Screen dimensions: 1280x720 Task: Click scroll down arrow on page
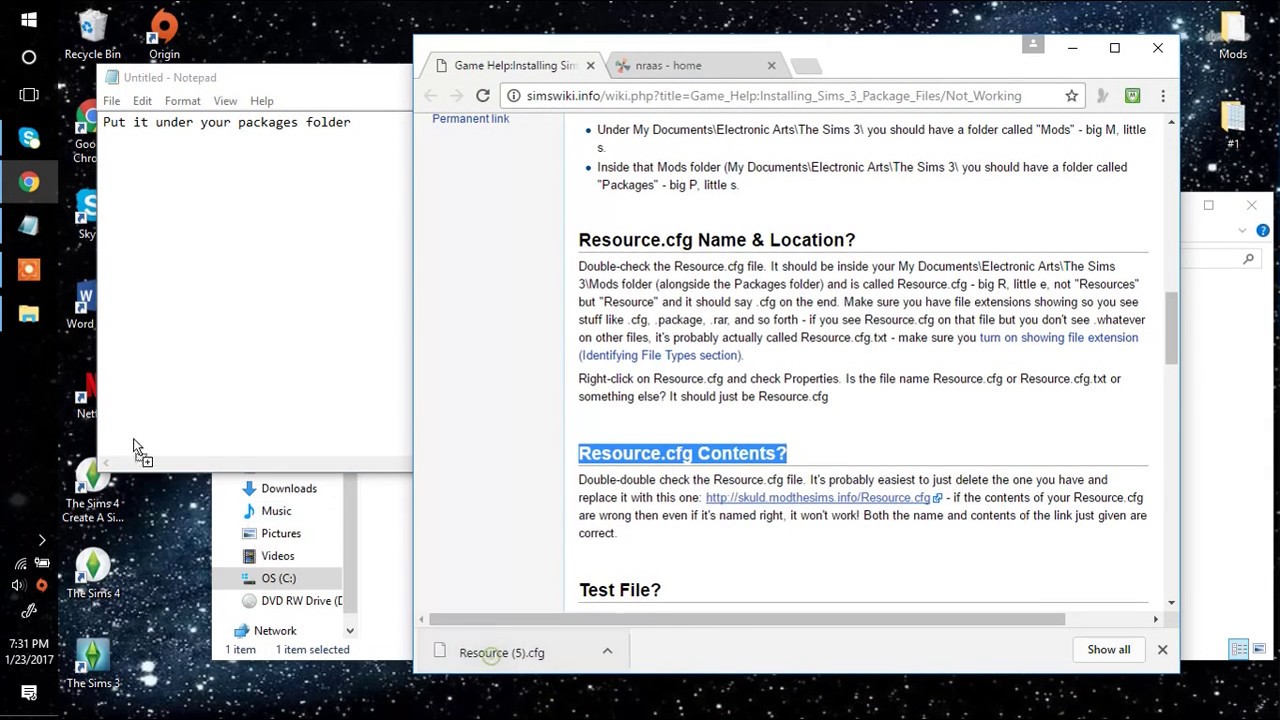pos(1171,603)
